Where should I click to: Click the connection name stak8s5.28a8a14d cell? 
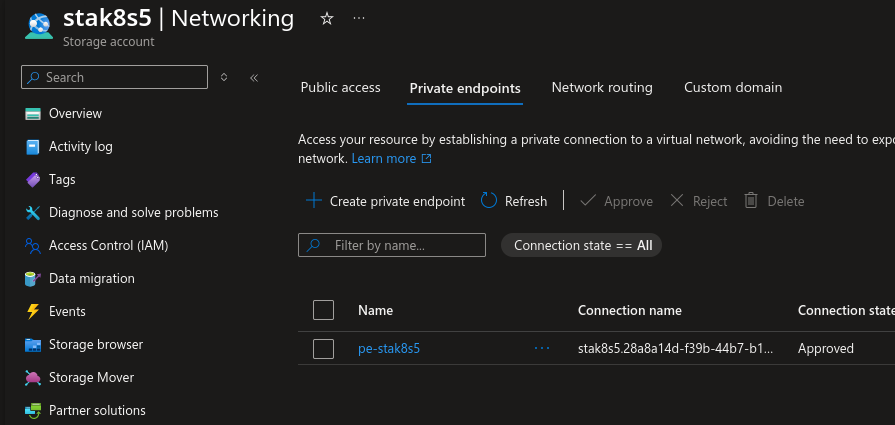click(x=676, y=349)
